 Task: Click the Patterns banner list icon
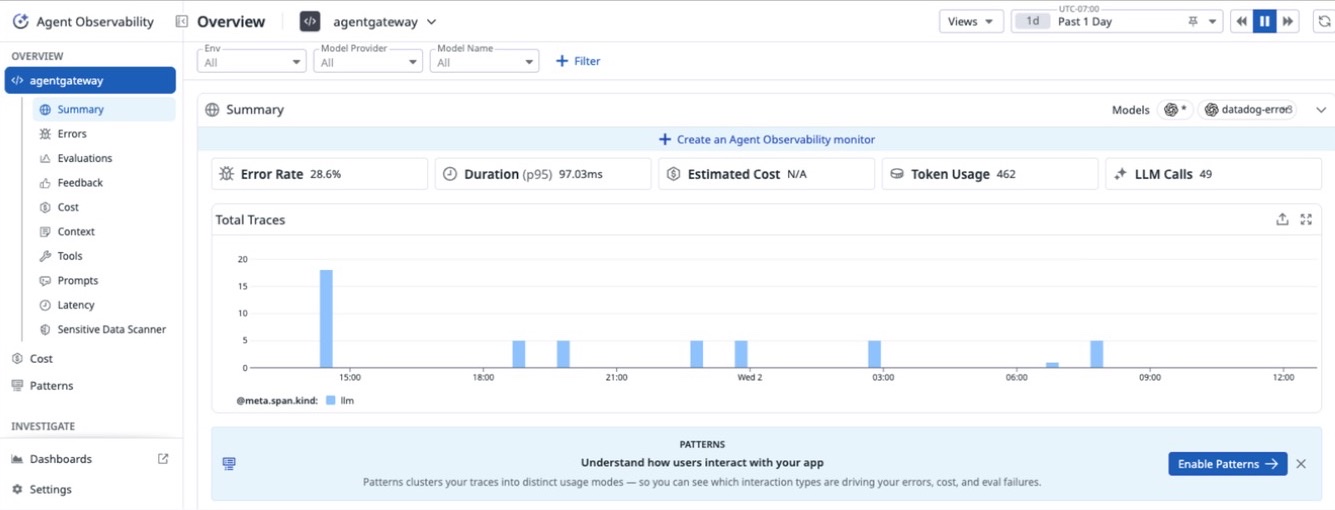pos(229,464)
